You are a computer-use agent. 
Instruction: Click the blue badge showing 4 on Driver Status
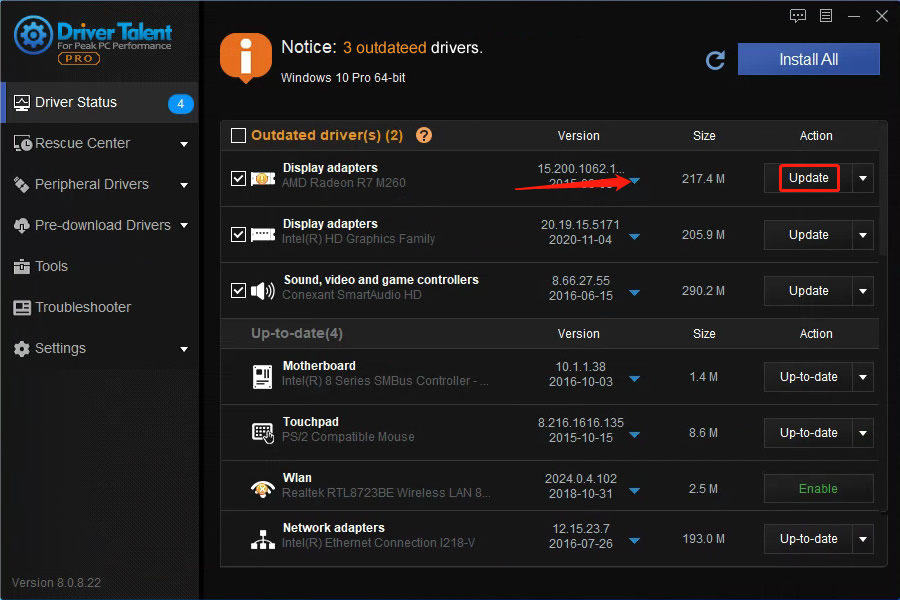(180, 104)
